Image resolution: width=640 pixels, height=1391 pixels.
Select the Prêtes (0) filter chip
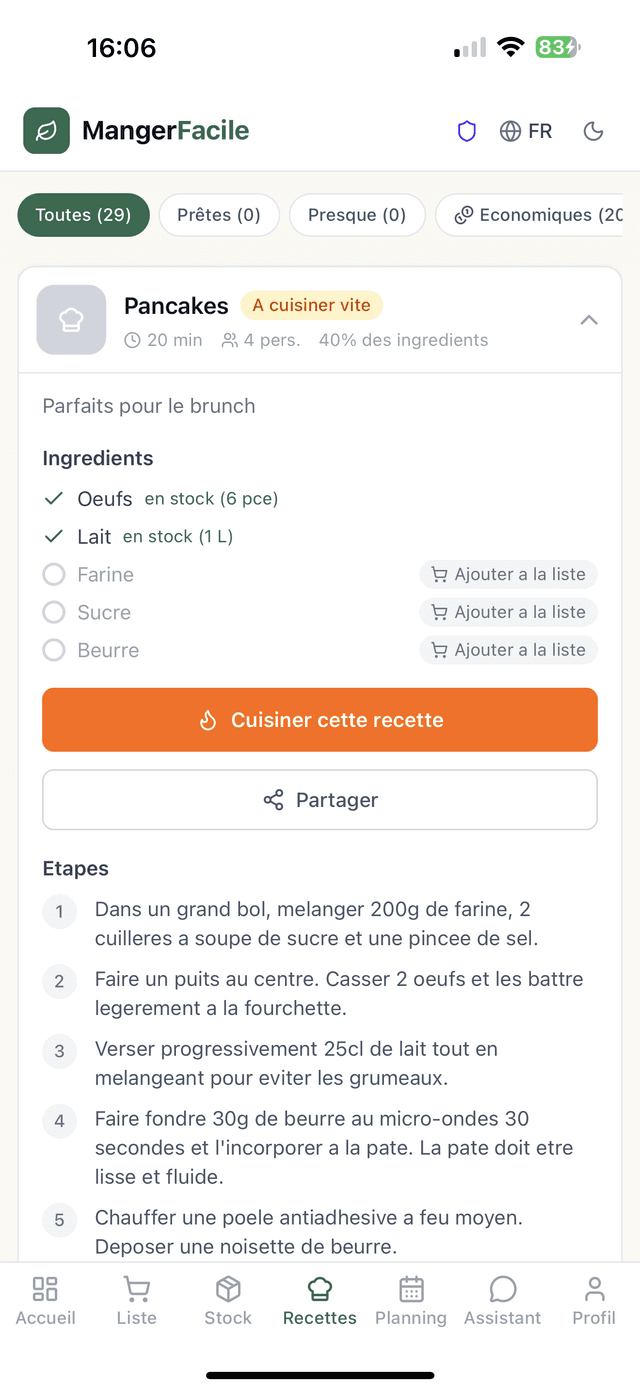(x=219, y=214)
